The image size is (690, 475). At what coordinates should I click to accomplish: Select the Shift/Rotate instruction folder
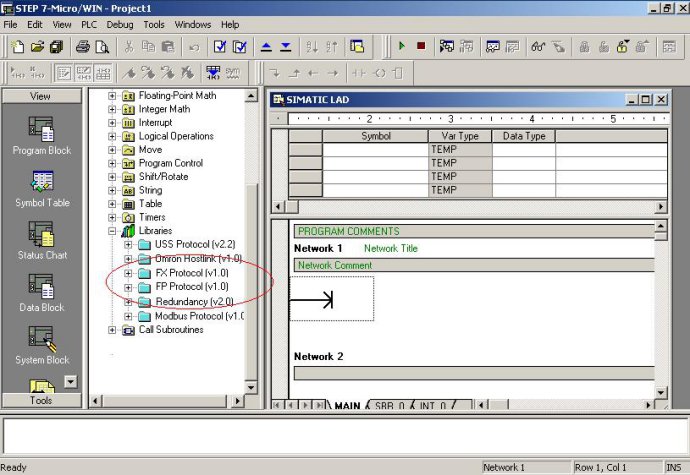[x=163, y=177]
